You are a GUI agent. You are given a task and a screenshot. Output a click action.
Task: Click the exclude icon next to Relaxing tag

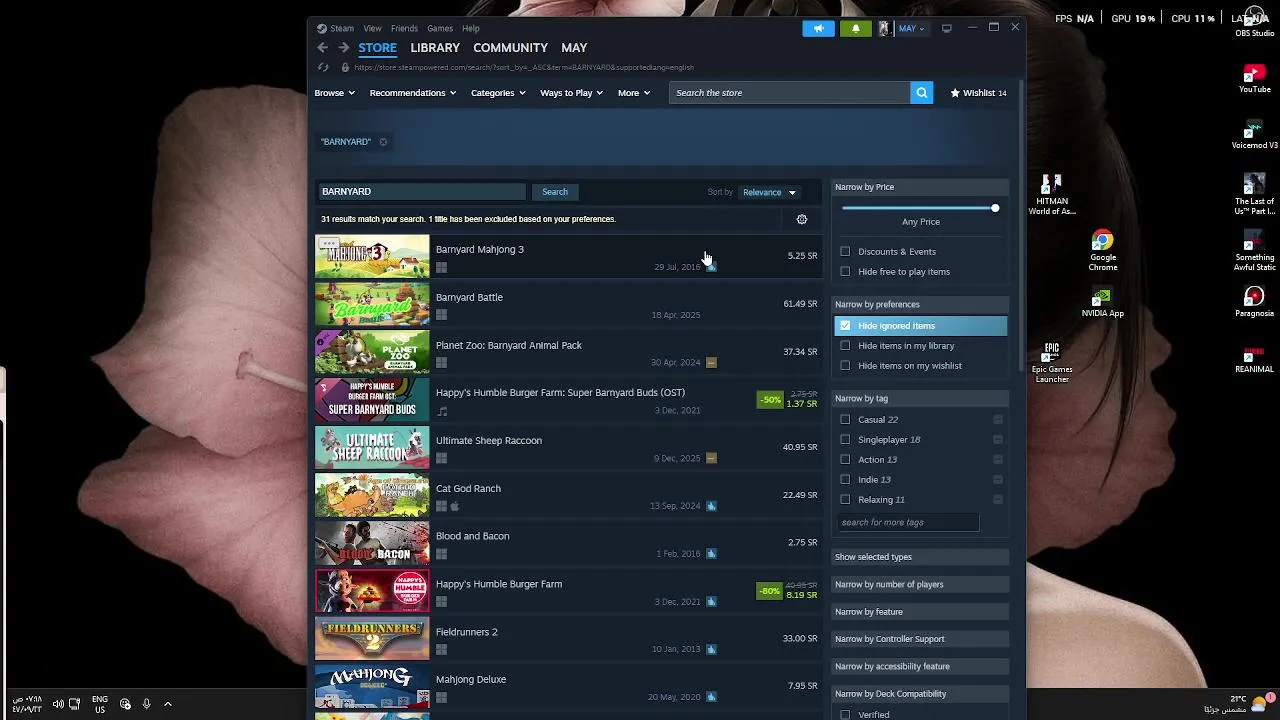pos(997,500)
